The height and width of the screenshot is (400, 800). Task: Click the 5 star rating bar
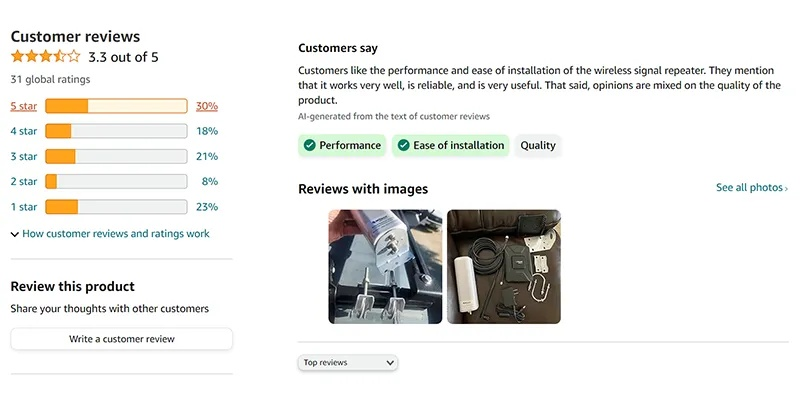(116, 106)
